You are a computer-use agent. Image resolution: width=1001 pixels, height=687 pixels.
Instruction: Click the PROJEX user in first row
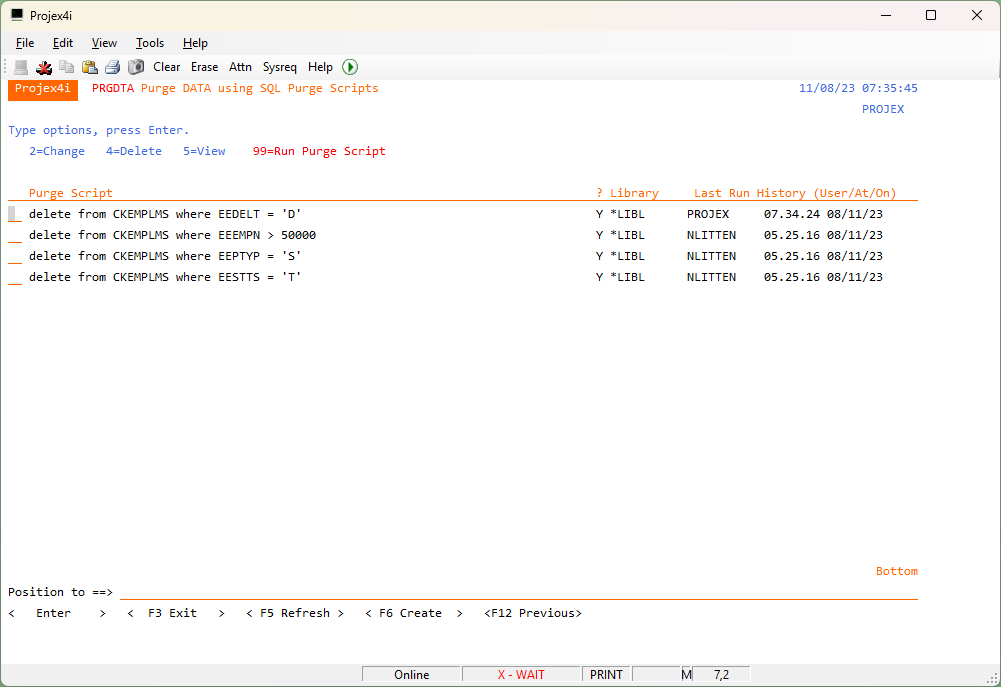[708, 214]
